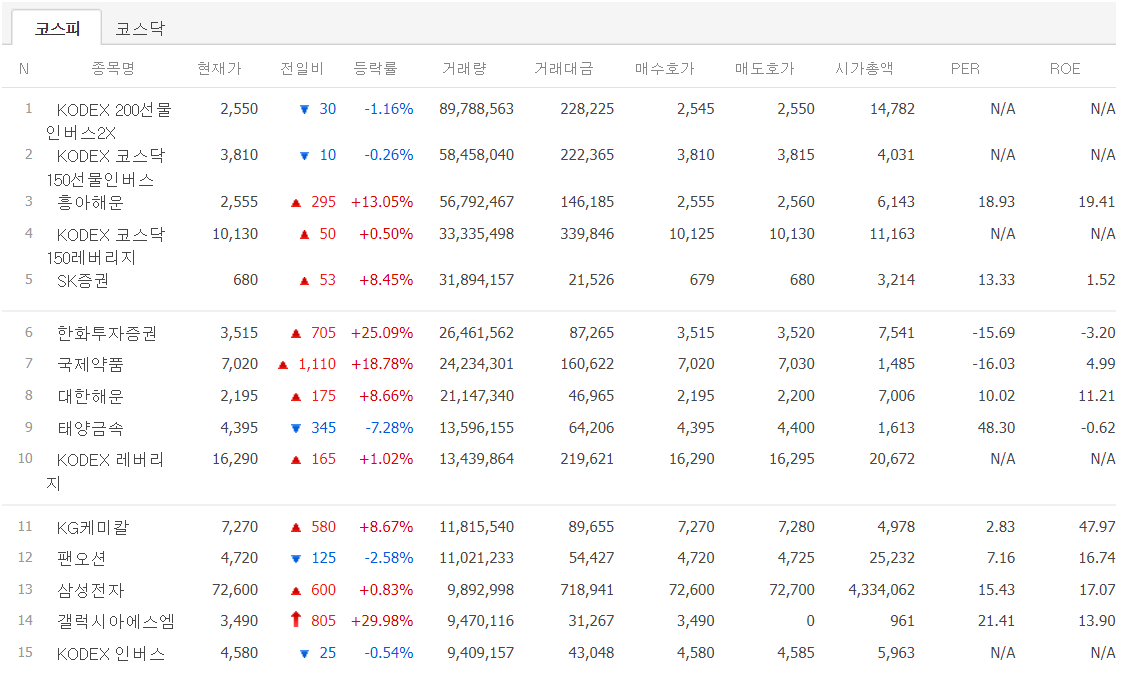Click the down arrow next to 345
This screenshot has height=681, width=1128.
coord(296,429)
